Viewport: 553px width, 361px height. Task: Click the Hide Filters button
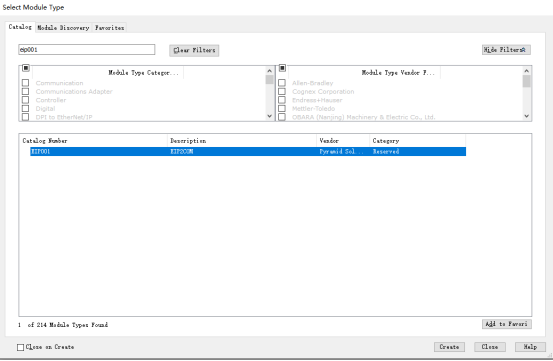pos(506,50)
